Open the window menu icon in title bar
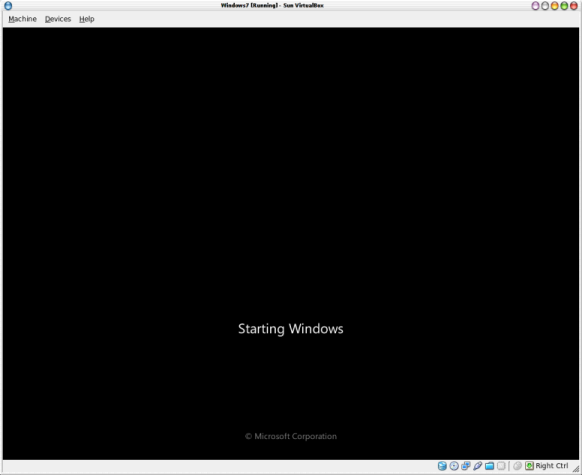The height and width of the screenshot is (475, 582). [8, 6]
